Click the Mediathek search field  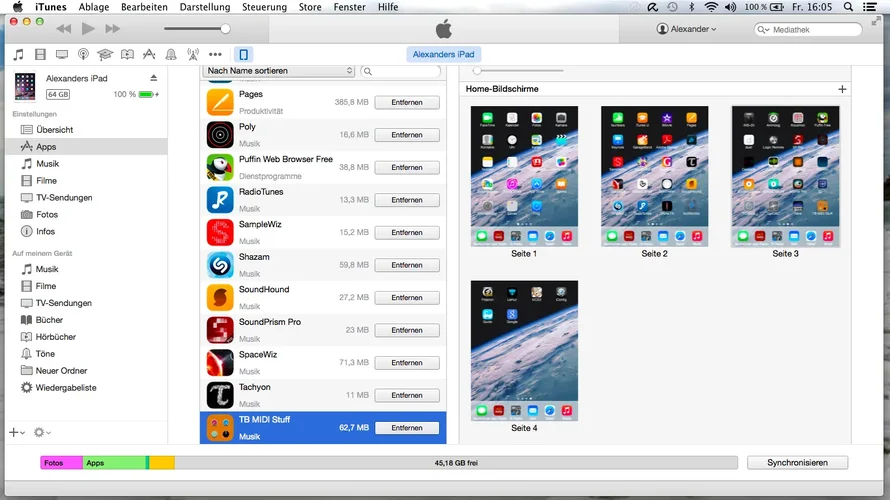[808, 30]
